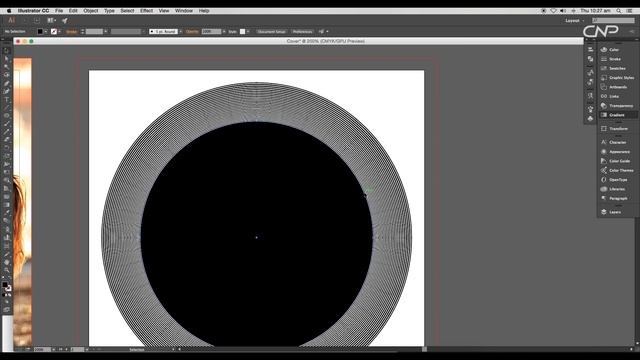
Task: Open the Window menu
Action: [184, 11]
